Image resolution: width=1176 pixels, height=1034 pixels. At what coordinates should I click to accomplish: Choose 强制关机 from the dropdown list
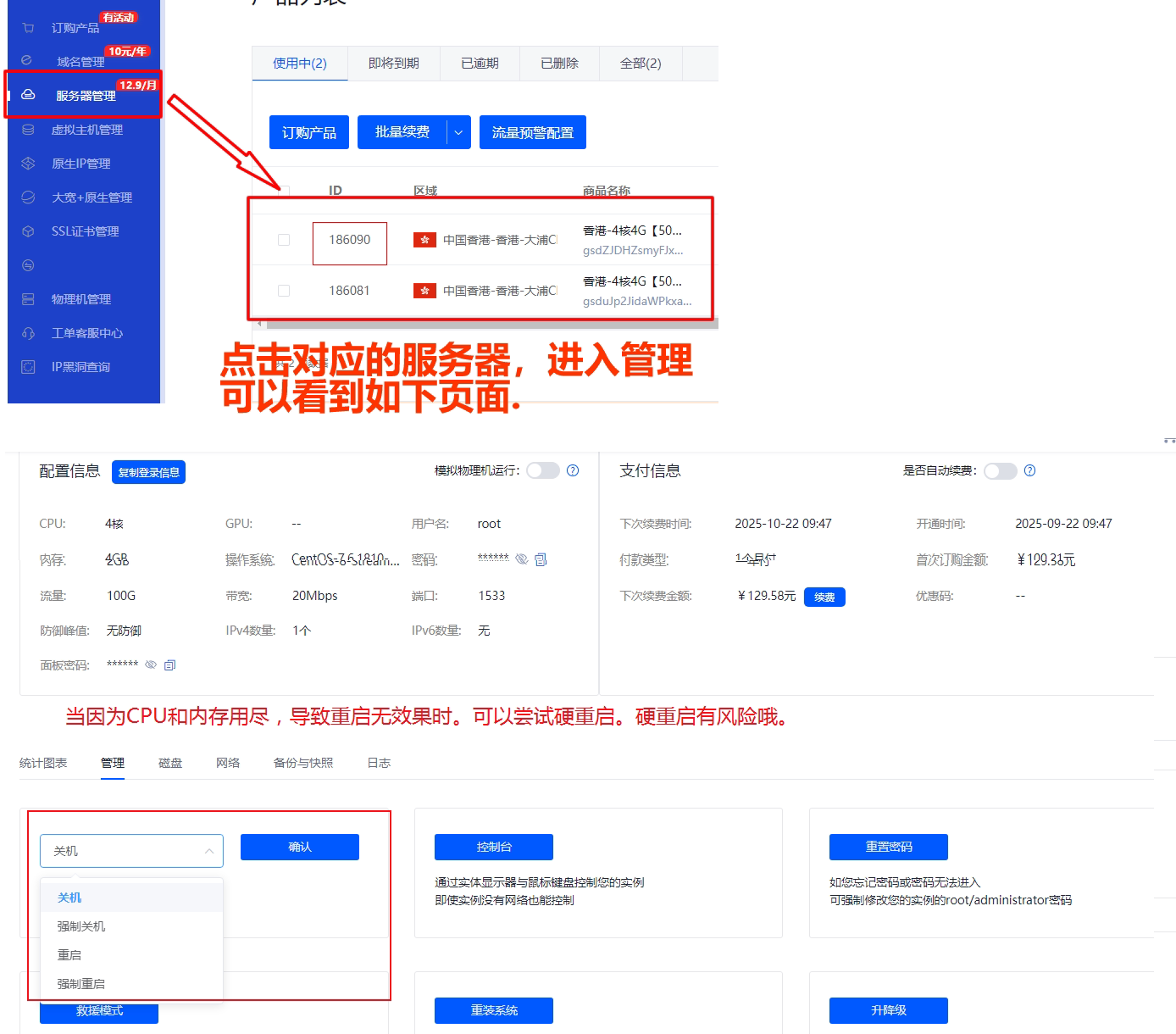coord(131,926)
